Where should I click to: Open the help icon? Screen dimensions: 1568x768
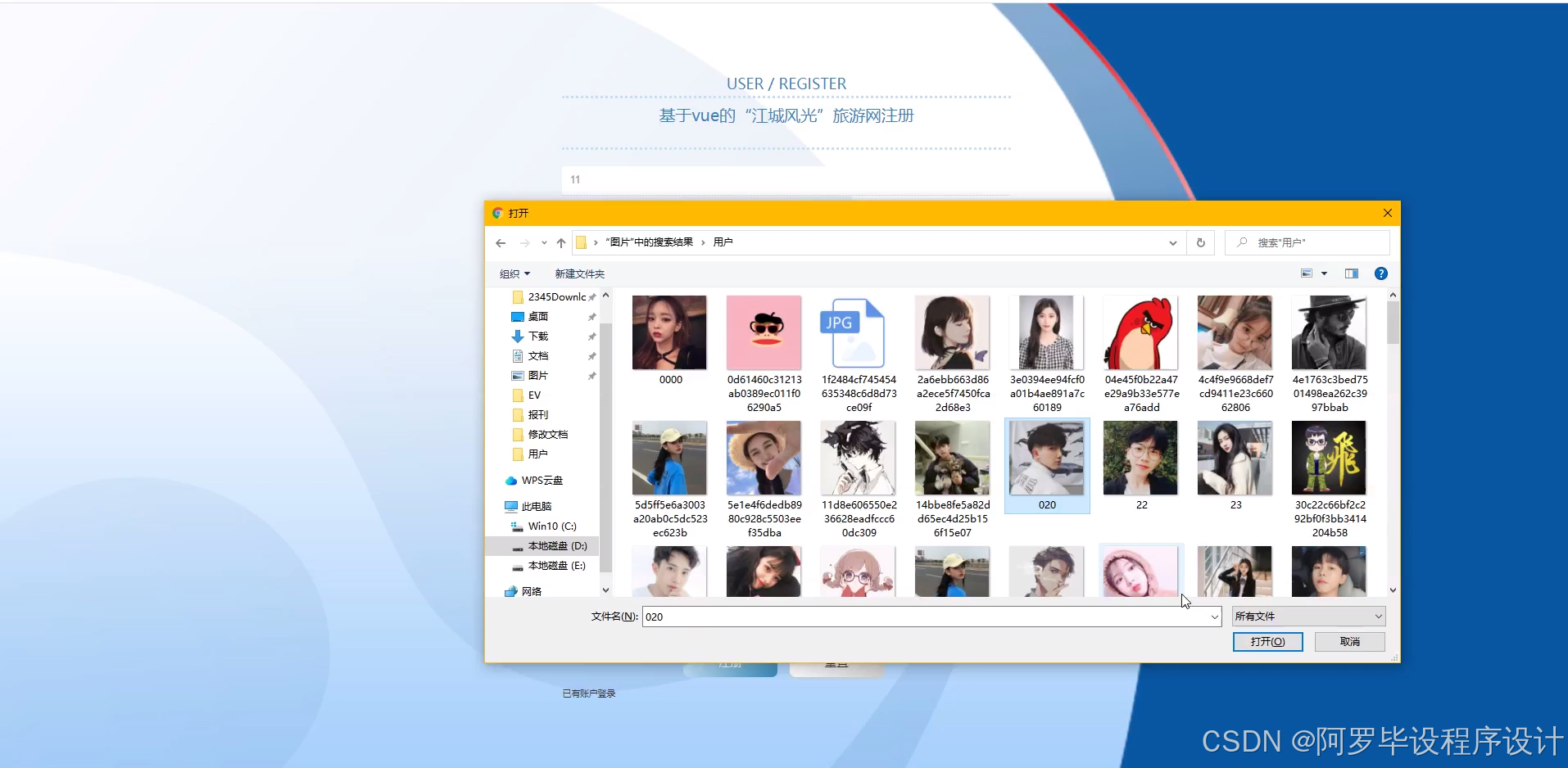(x=1381, y=273)
